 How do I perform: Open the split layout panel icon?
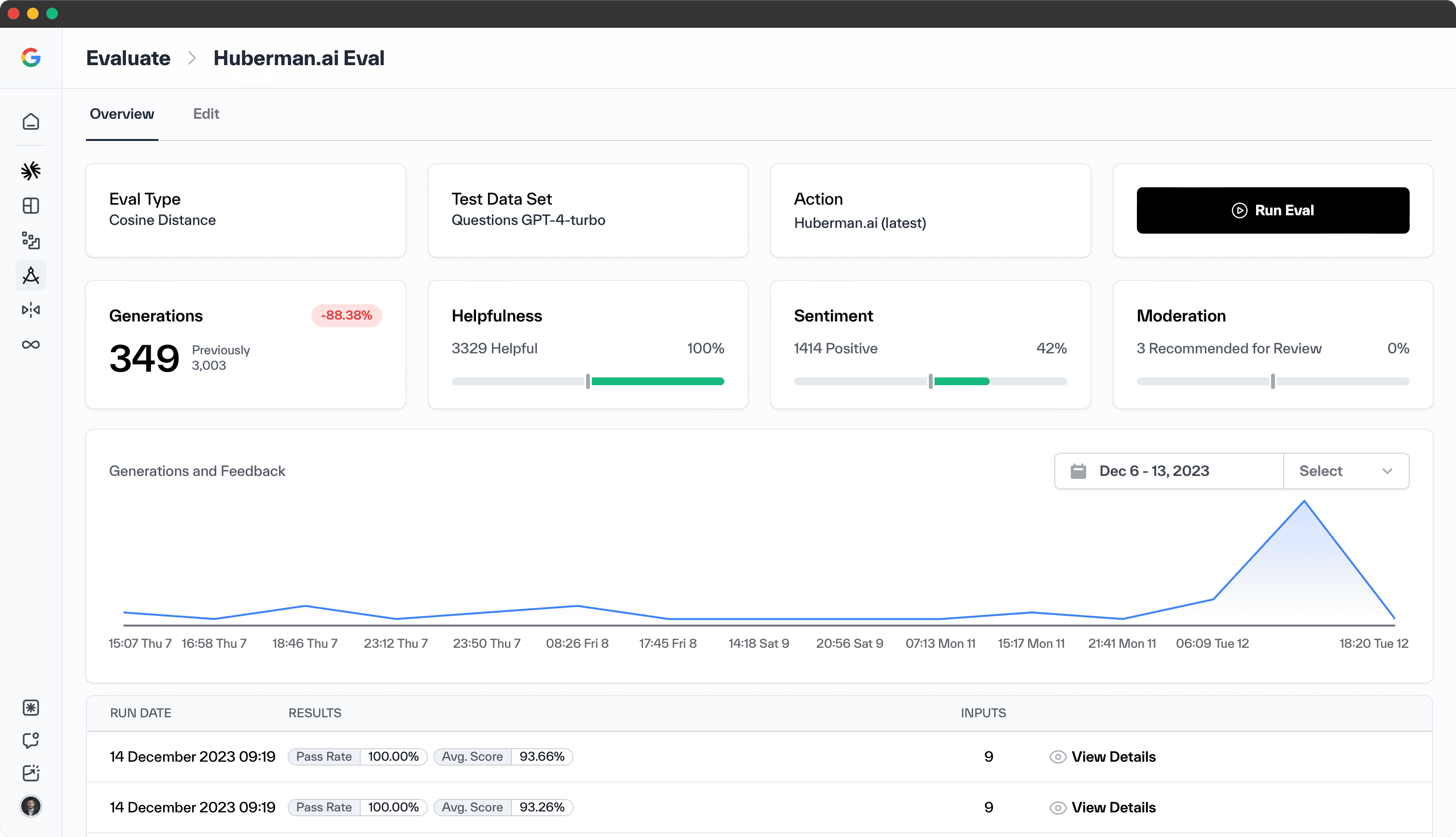pos(31,205)
